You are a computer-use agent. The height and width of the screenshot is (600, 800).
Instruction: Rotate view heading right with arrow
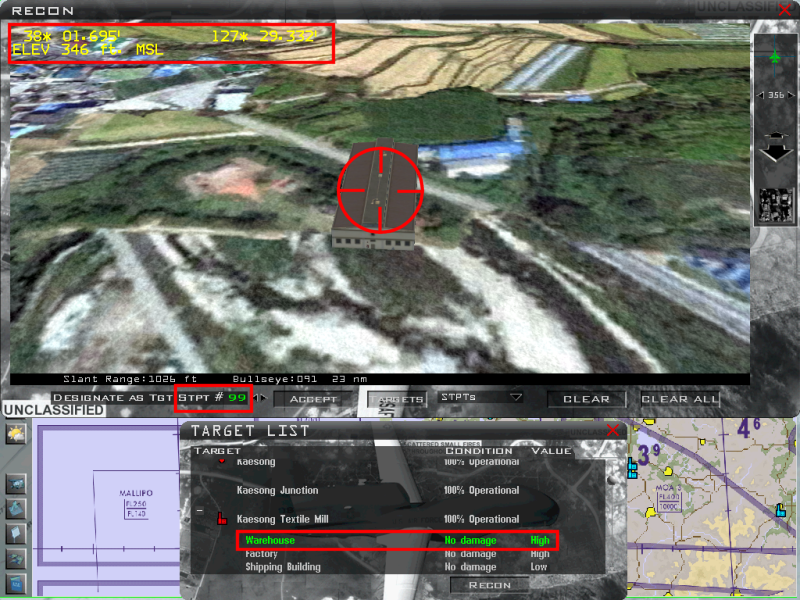coord(791,95)
